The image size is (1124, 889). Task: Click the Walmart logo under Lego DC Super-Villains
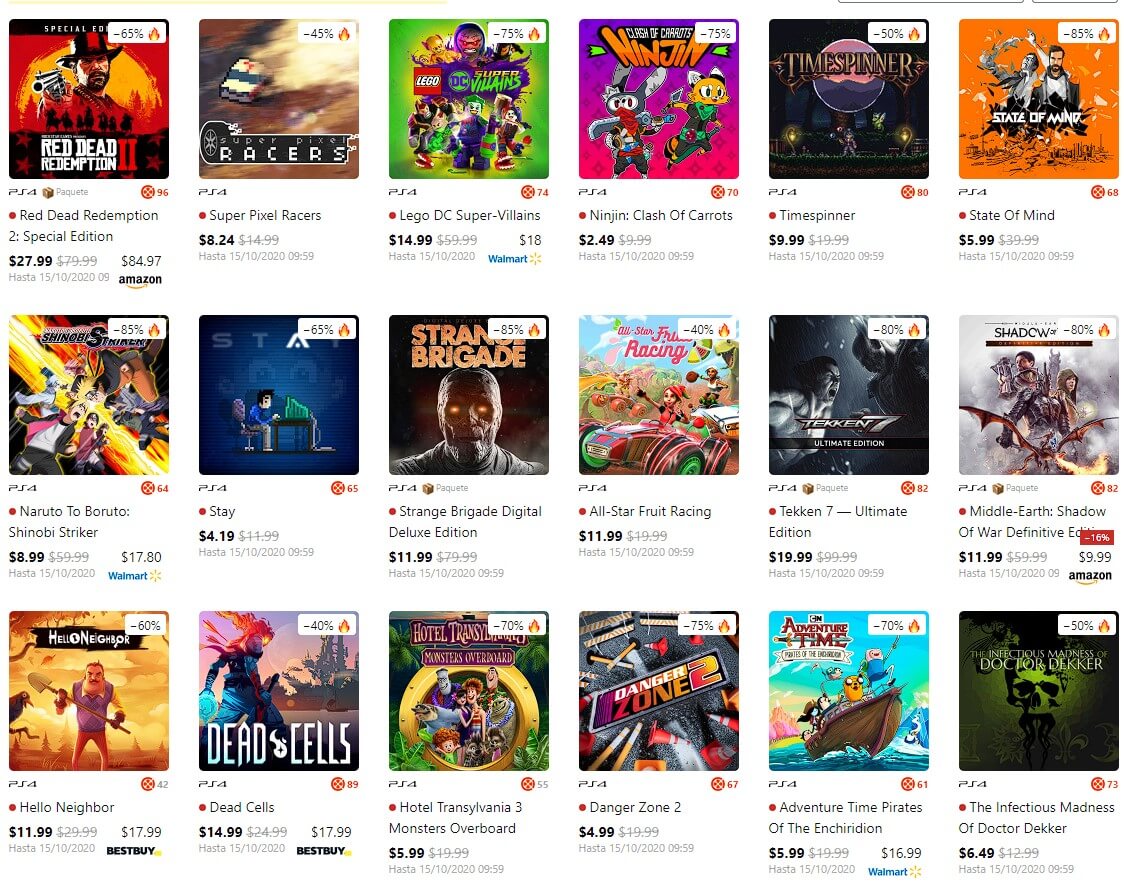[x=514, y=259]
